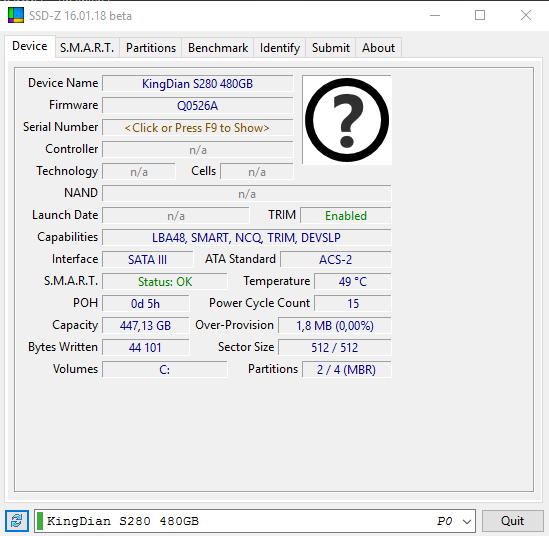Click the Status: OK S.M.A.R.T. value

click(x=165, y=282)
